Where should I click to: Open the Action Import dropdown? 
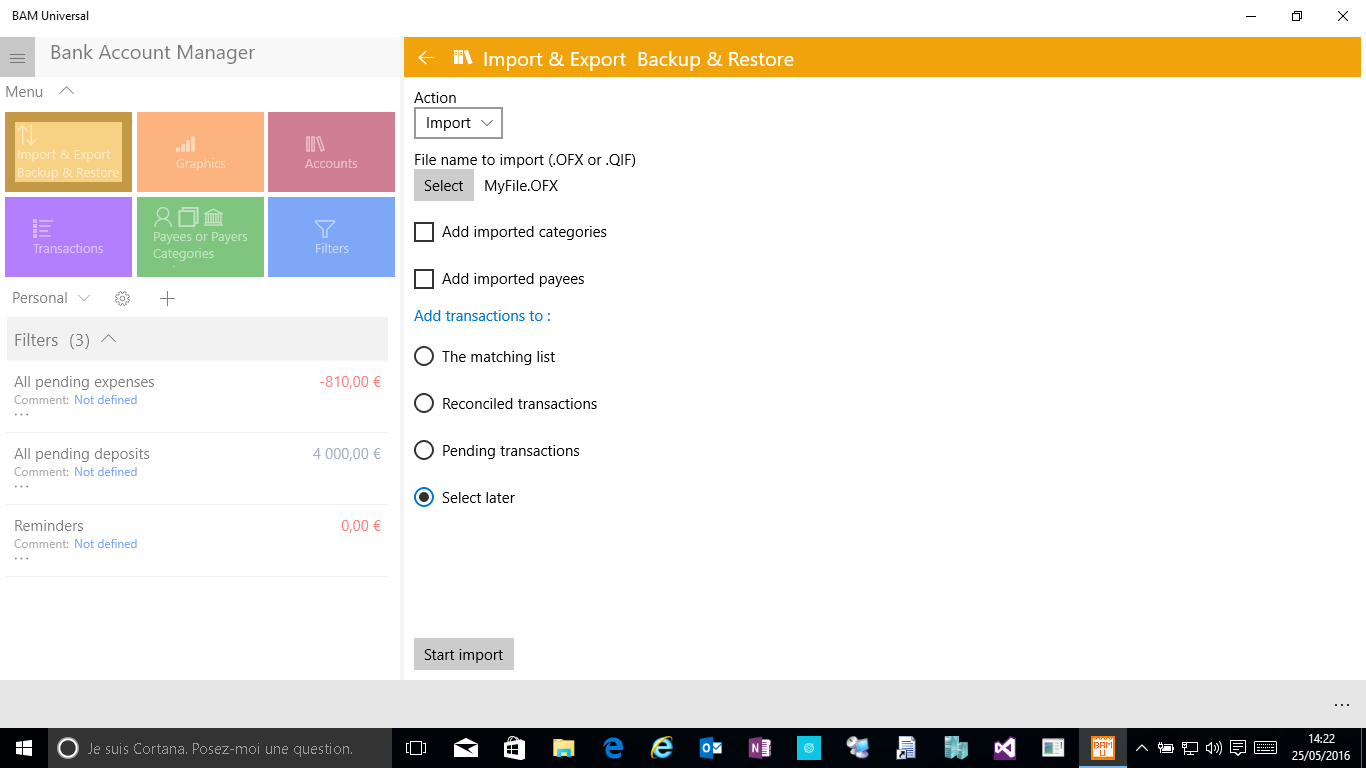[x=458, y=123]
